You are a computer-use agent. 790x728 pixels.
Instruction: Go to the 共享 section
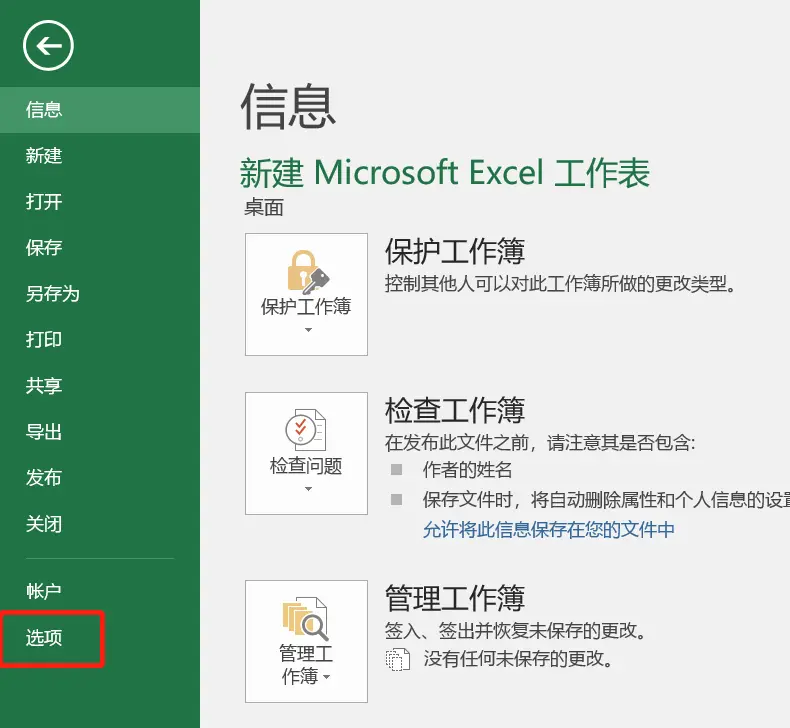tap(100, 386)
